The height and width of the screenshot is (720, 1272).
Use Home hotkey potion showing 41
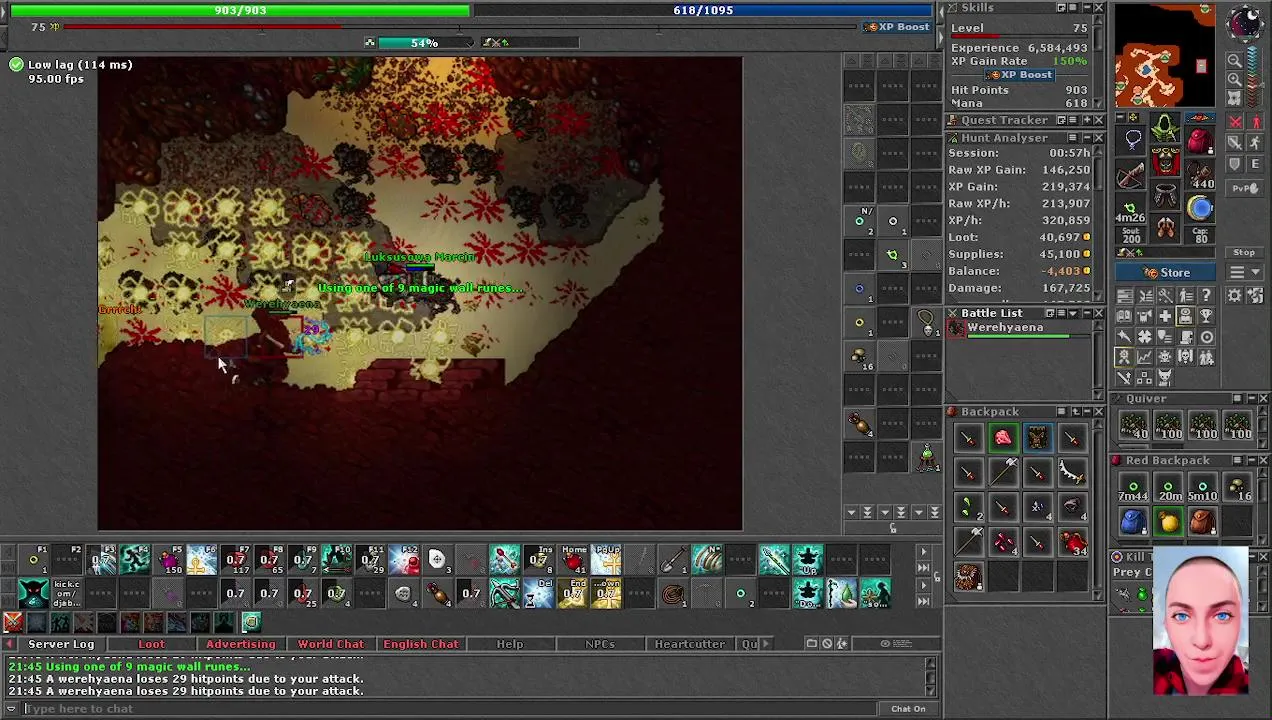click(x=573, y=560)
